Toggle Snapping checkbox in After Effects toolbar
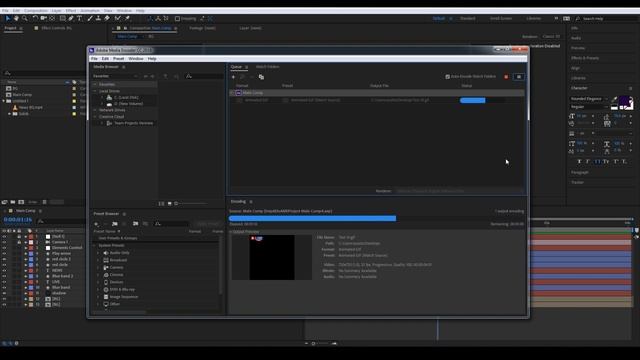This screenshot has height=360, width=640. point(177,19)
